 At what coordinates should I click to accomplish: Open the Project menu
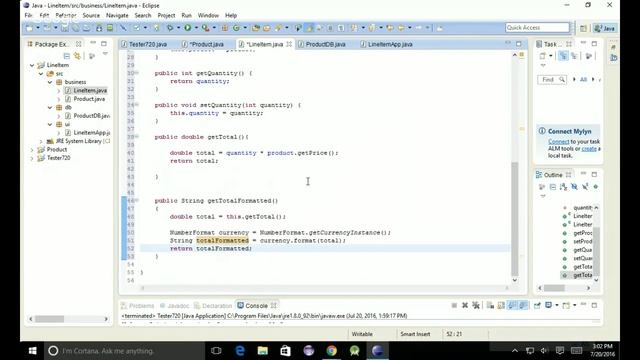(x=166, y=16)
